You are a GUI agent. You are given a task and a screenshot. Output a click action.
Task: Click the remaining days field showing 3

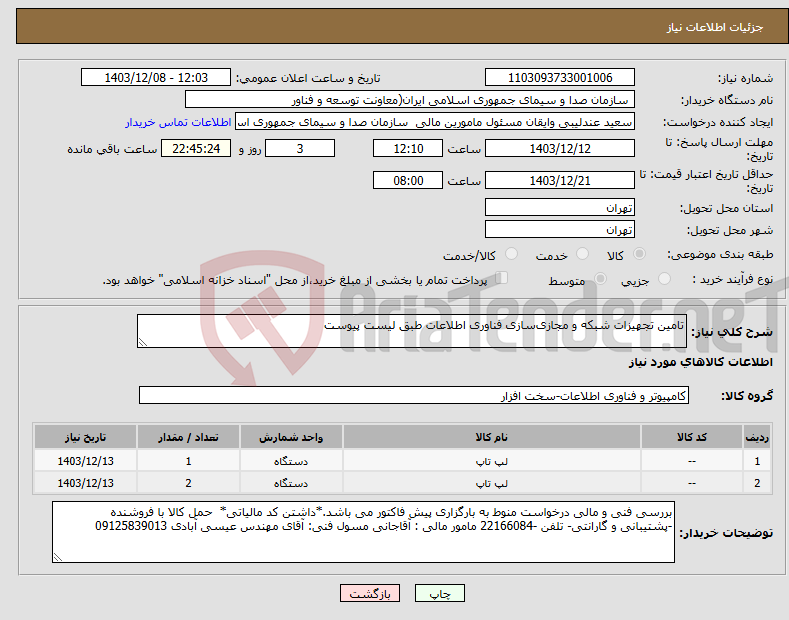pyautogui.click(x=300, y=148)
